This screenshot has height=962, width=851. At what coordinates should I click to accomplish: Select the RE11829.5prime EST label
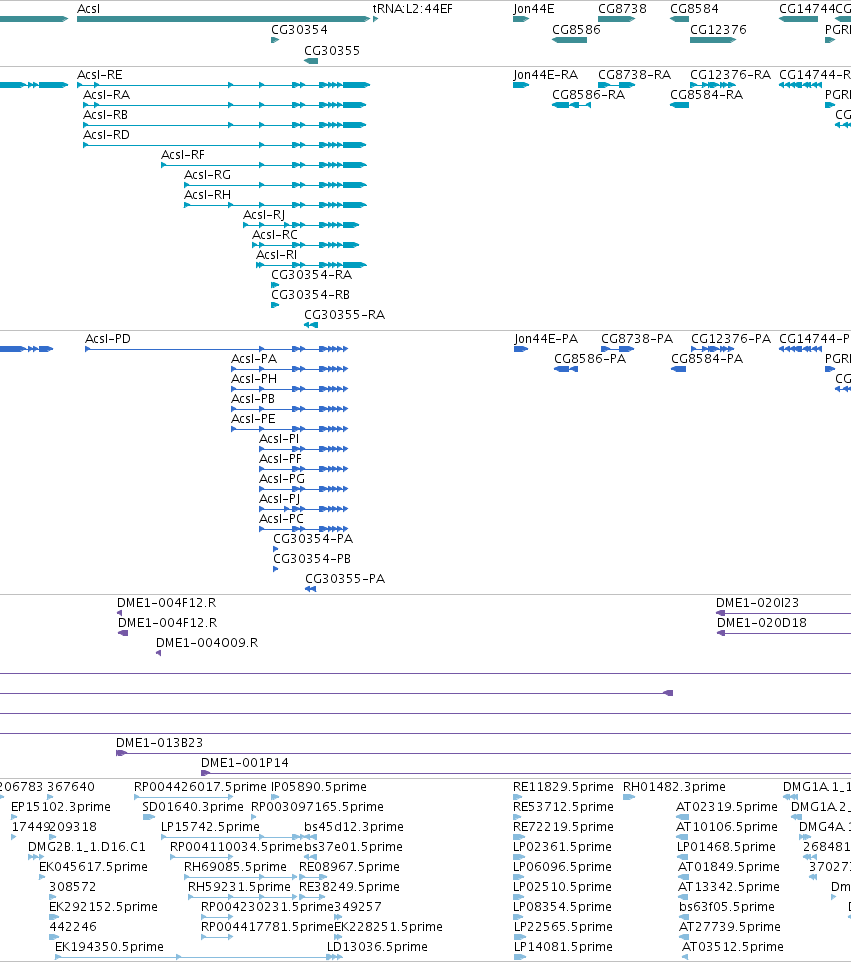tap(563, 787)
